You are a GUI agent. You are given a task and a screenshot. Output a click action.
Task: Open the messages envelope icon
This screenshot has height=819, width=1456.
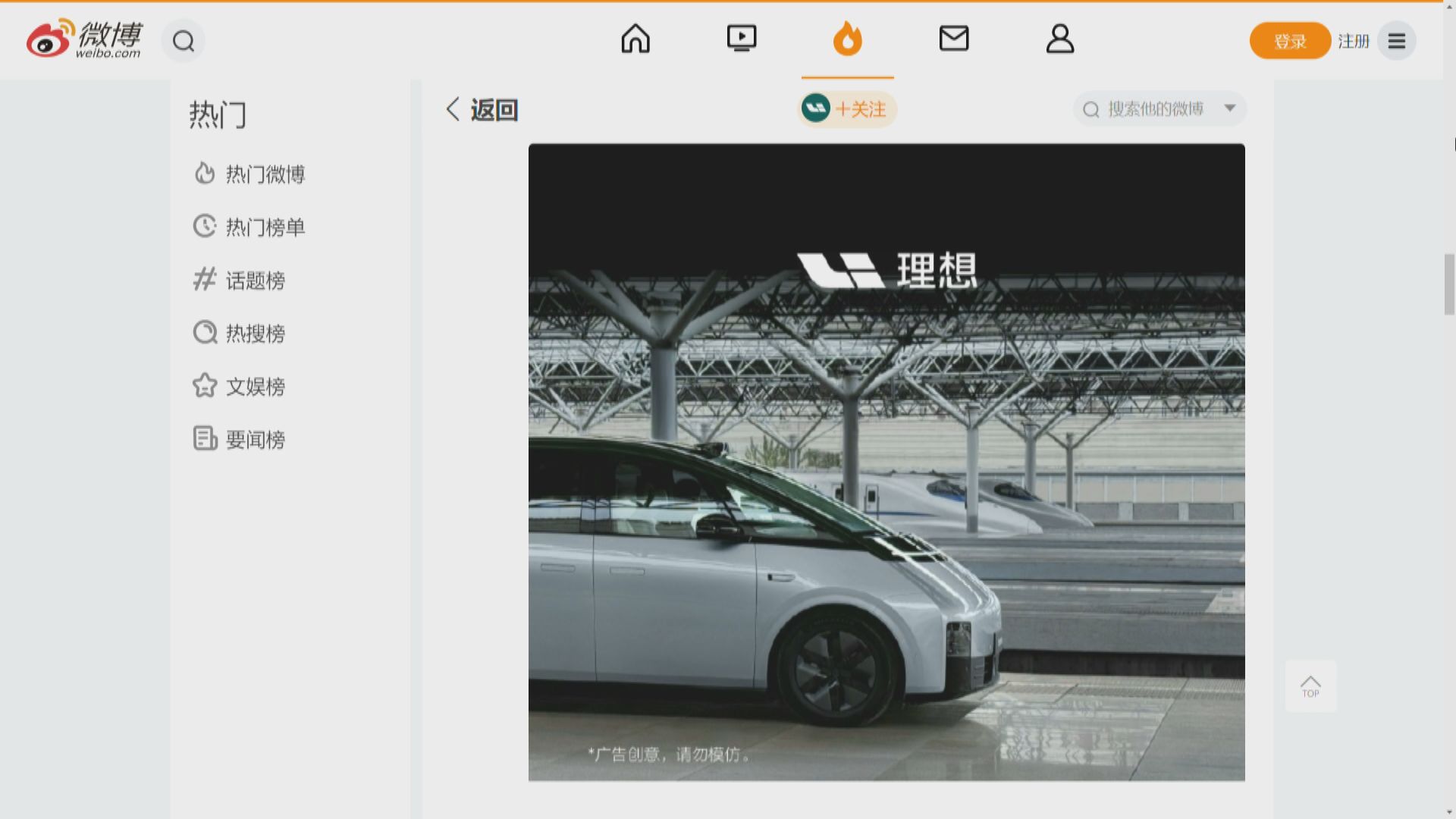[954, 38]
